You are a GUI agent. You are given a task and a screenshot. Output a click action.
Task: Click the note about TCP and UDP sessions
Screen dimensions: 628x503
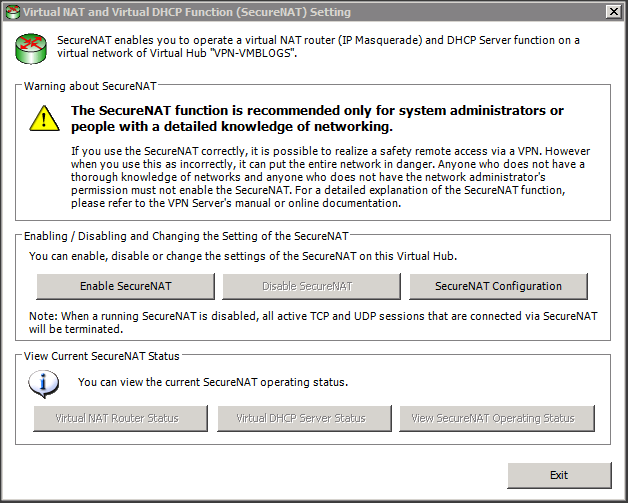tap(313, 322)
